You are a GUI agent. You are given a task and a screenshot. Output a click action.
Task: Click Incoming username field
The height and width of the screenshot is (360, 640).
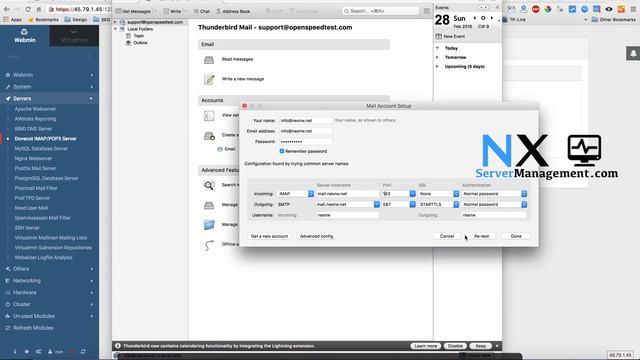348,215
